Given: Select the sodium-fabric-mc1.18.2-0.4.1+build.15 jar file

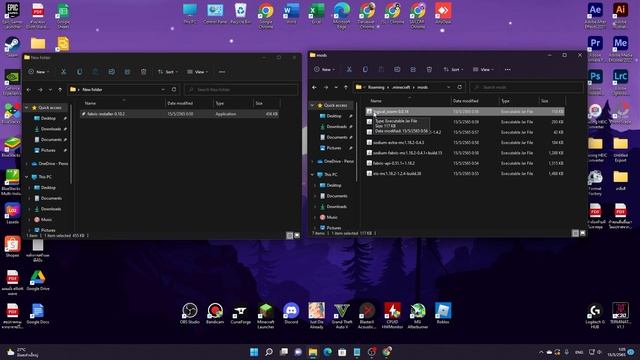Looking at the screenshot, I should point(465,153).
